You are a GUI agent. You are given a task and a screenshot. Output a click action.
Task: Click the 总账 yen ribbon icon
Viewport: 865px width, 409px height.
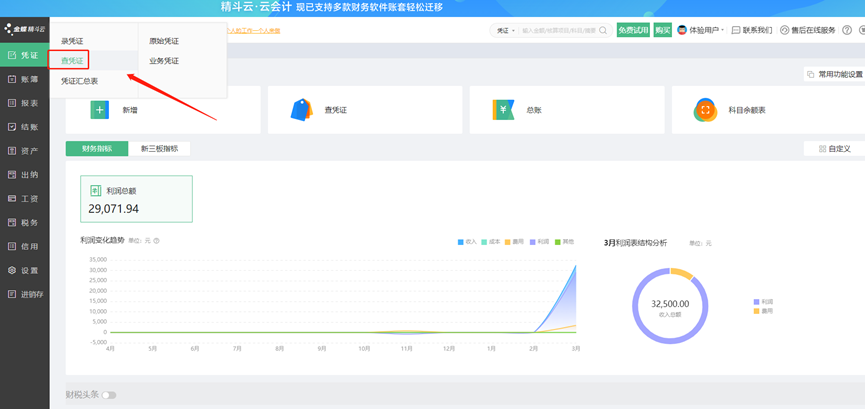point(503,109)
